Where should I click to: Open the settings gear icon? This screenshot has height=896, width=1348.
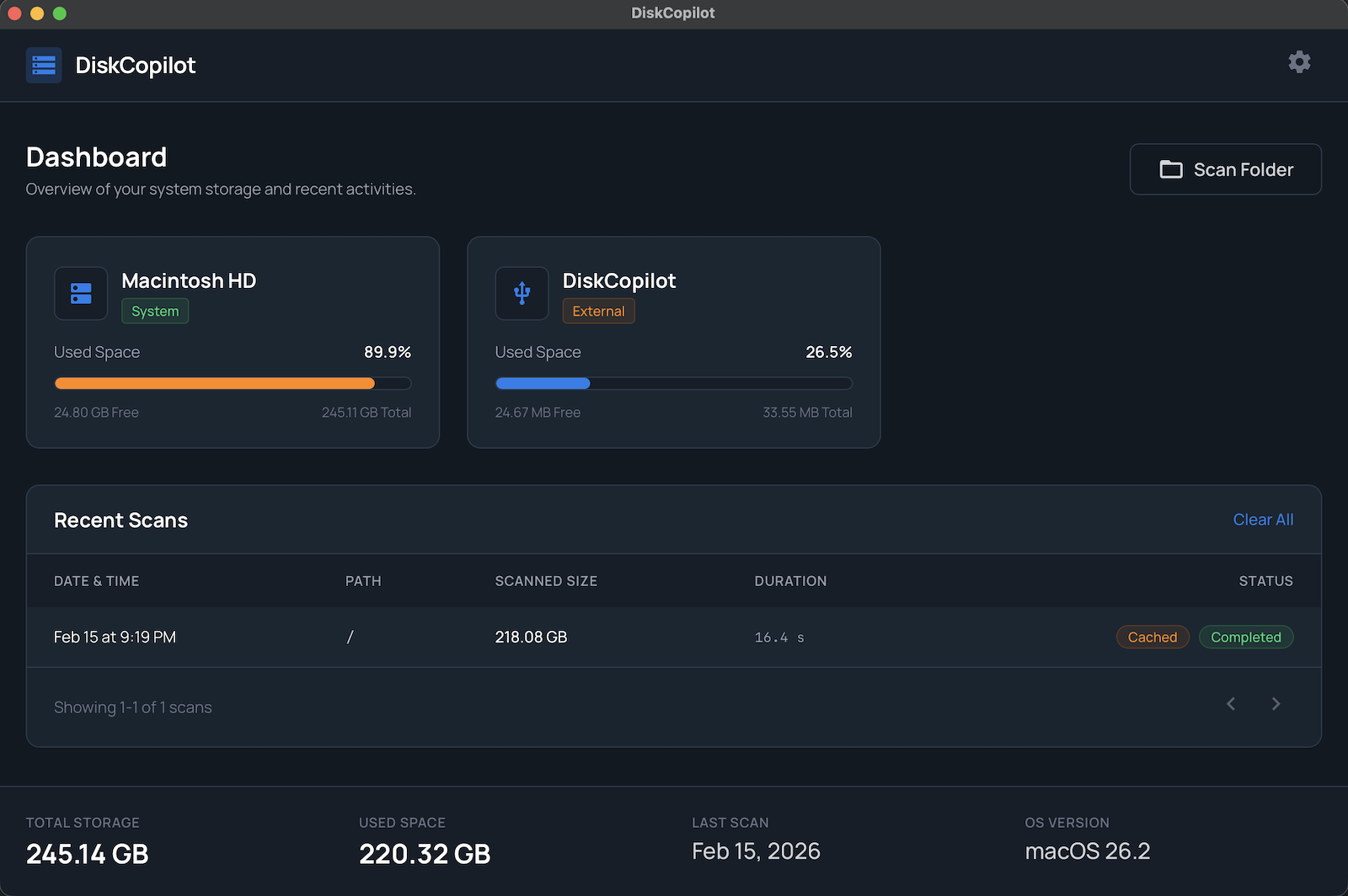point(1298,61)
